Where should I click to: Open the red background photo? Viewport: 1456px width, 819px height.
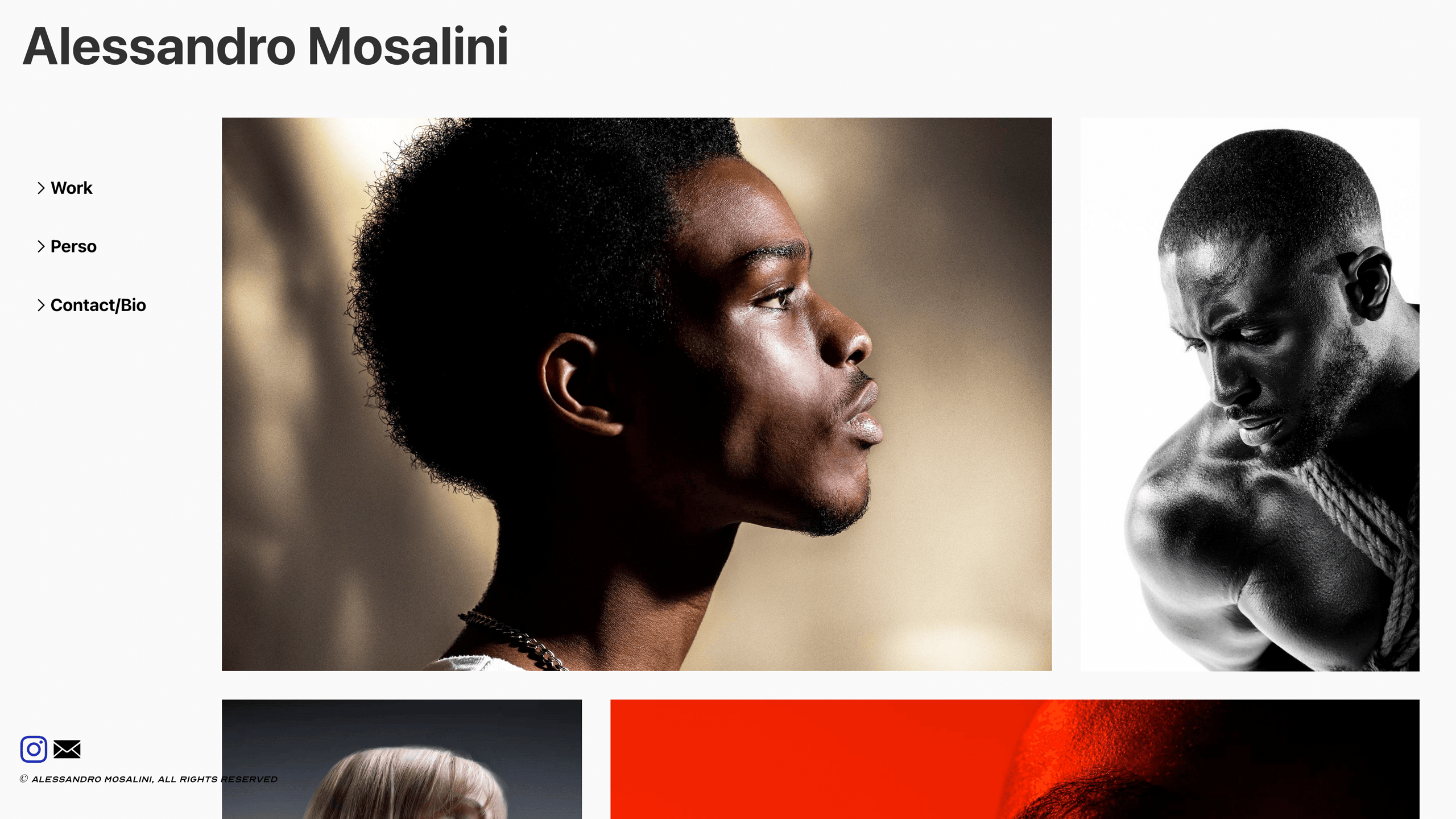click(1015, 759)
